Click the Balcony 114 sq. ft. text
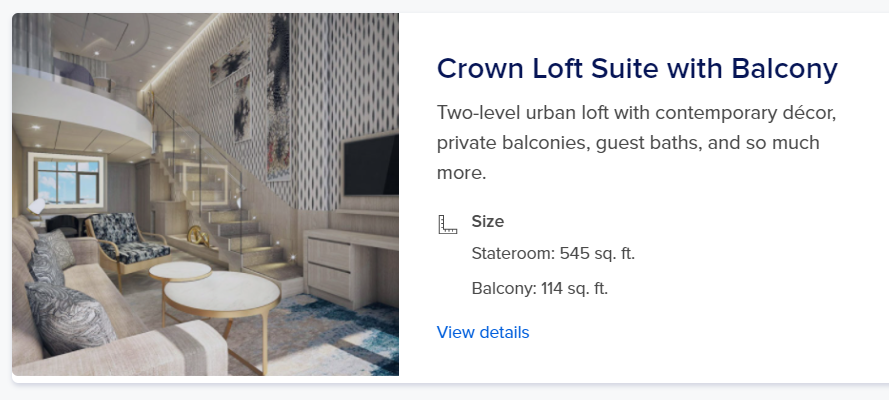 [x=539, y=288]
